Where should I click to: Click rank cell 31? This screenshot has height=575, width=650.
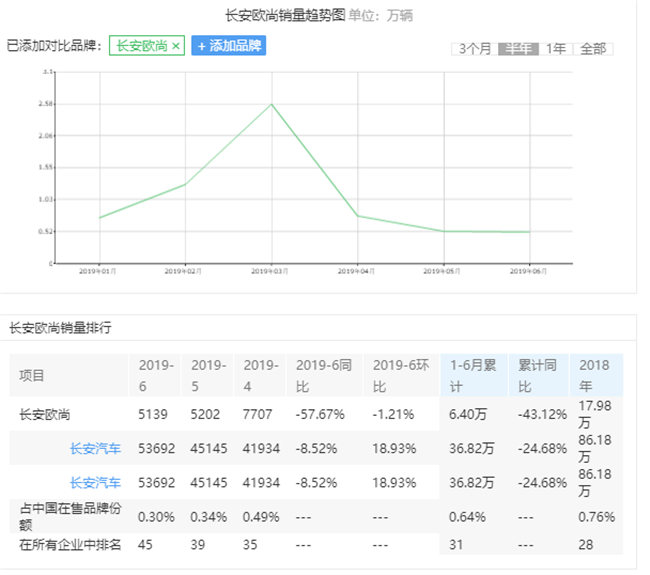456,544
